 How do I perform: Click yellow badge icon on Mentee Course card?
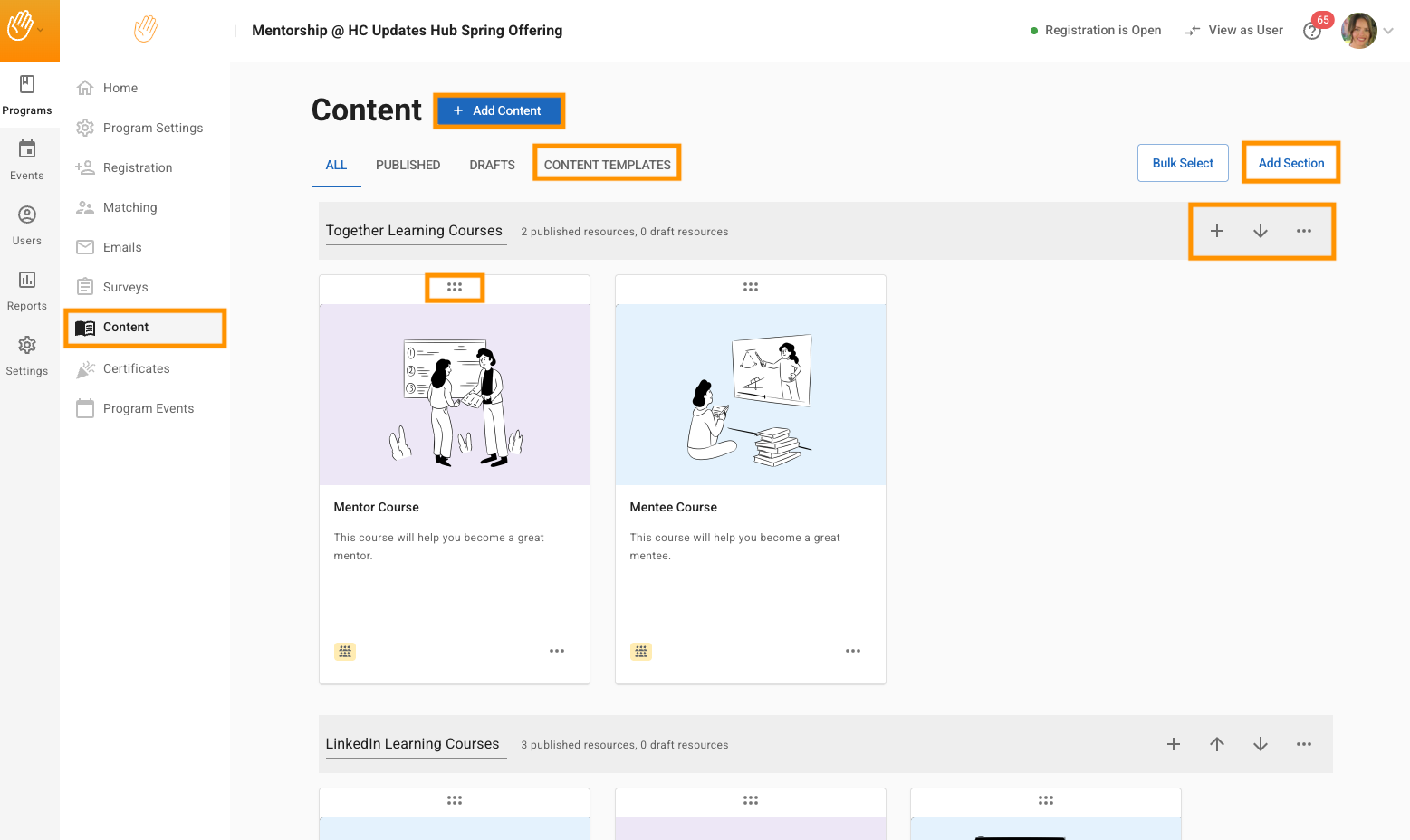pyautogui.click(x=641, y=651)
